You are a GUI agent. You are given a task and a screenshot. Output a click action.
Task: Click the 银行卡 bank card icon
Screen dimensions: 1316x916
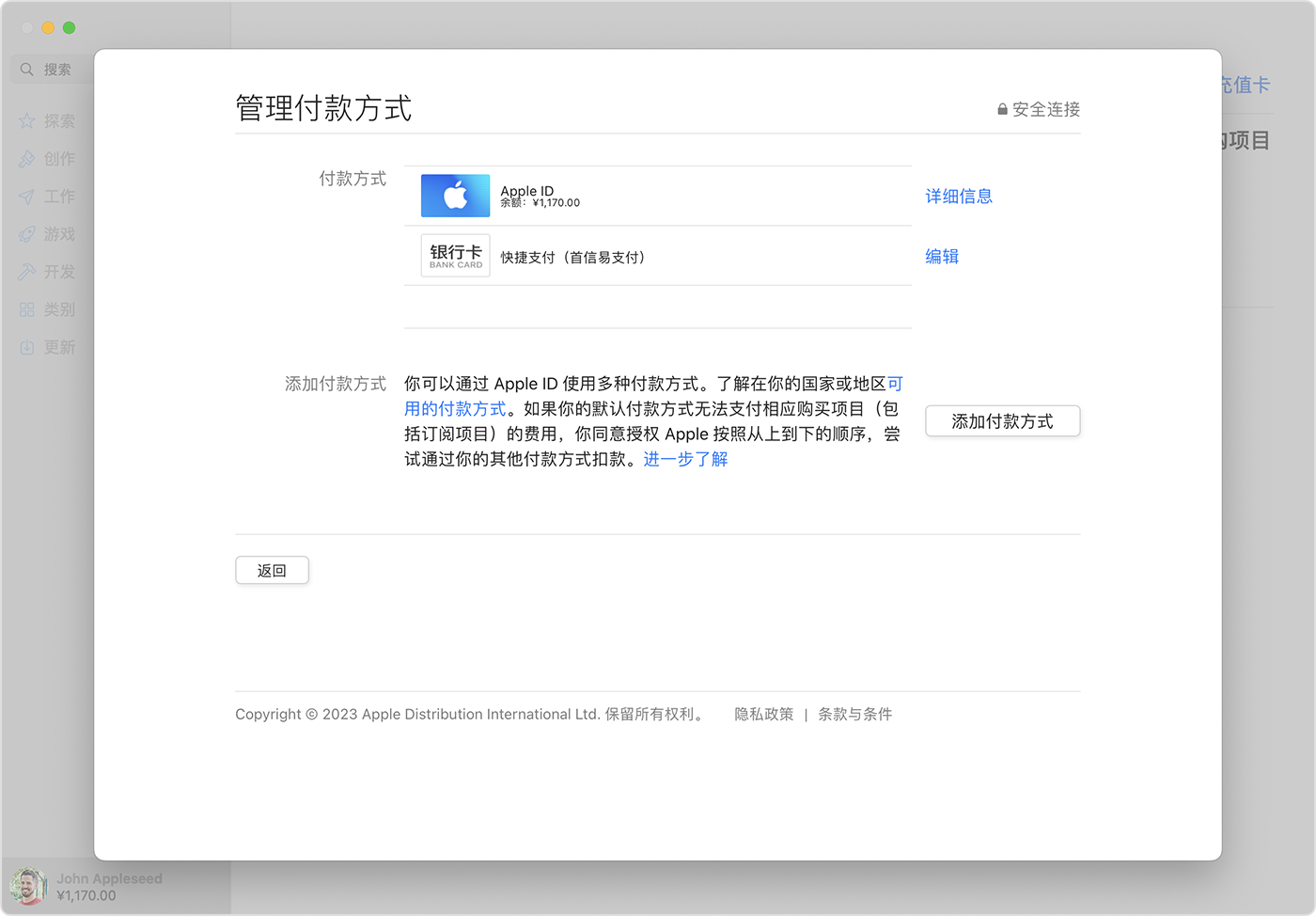[x=455, y=256]
